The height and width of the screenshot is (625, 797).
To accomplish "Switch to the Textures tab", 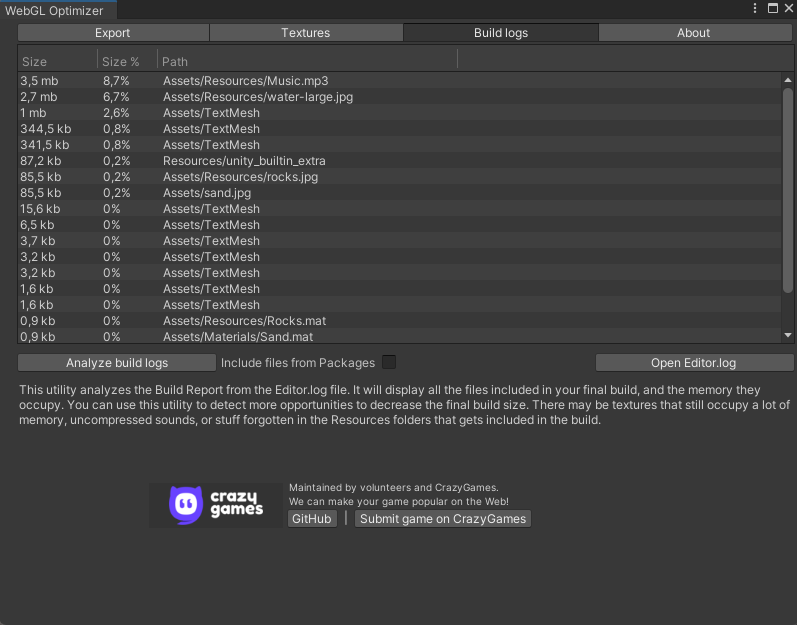I will click(306, 33).
